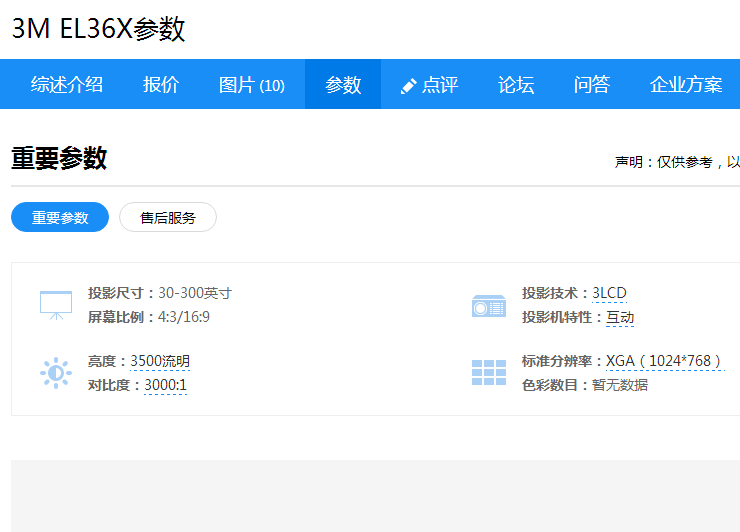
Task: Select the 参数 tab
Action: [x=343, y=84]
